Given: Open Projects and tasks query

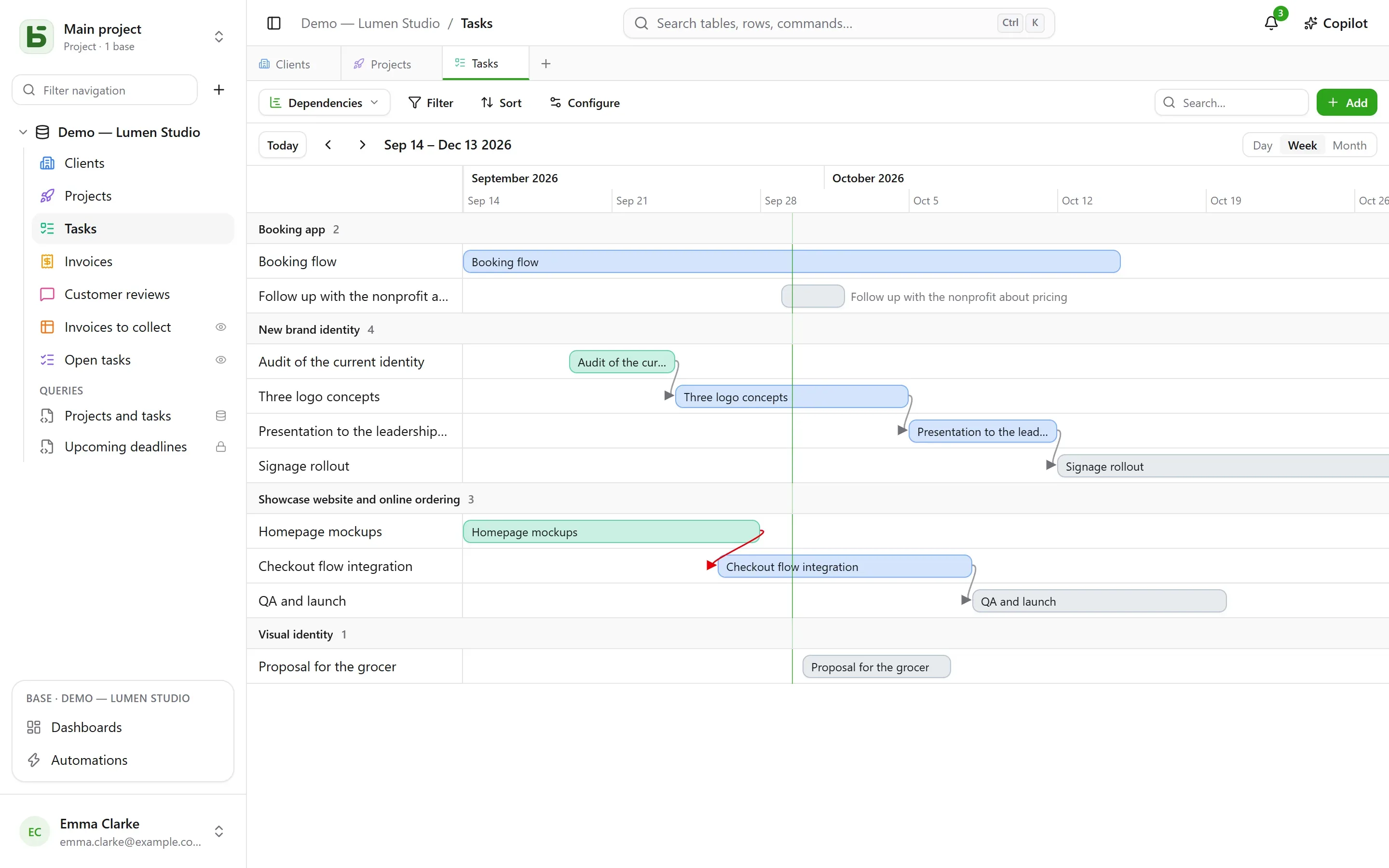Looking at the screenshot, I should pyautogui.click(x=133, y=416).
